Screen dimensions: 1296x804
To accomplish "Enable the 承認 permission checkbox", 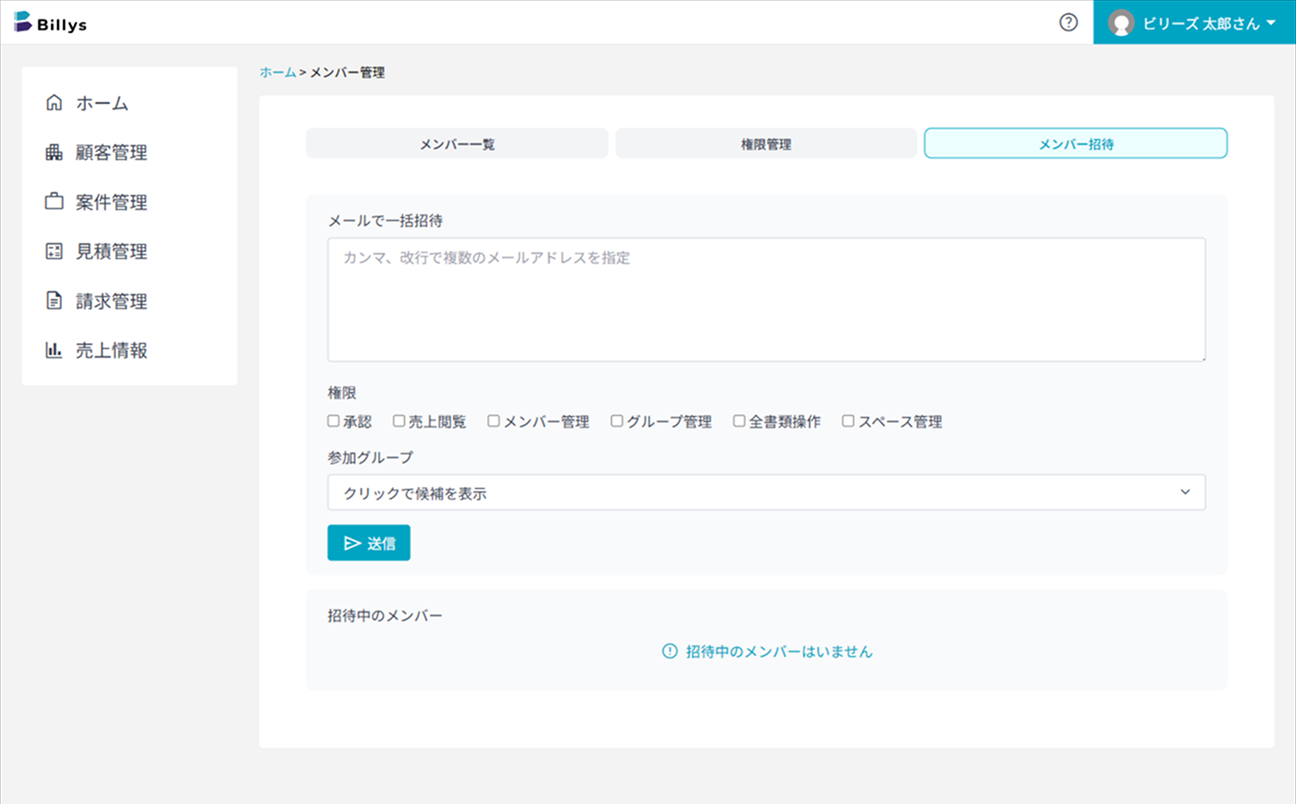I will [334, 421].
